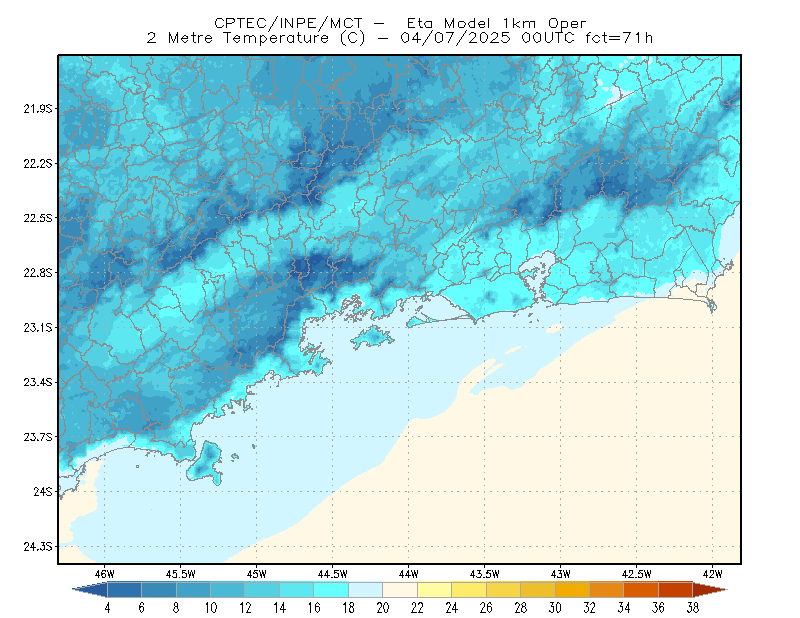Click the left arrow end of colorbar
This screenshot has width=800, height=618.
90,590
